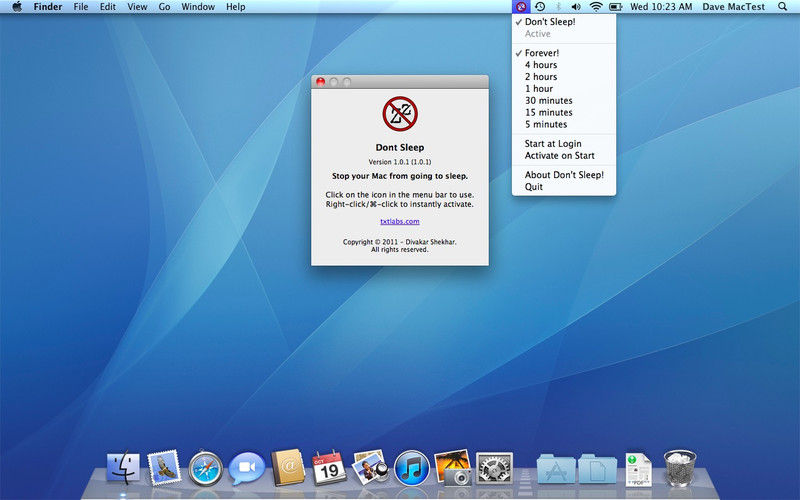Viewport: 800px width, 500px height.
Task: Open iCal calendar showing 19
Action: click(329, 467)
